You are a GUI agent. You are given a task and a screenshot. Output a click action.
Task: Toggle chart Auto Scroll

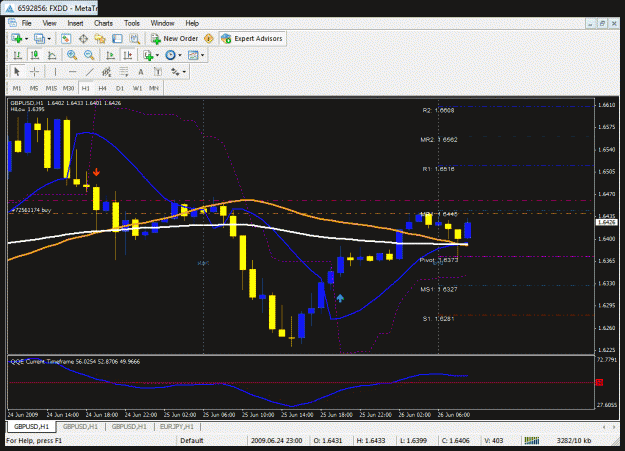110,55
